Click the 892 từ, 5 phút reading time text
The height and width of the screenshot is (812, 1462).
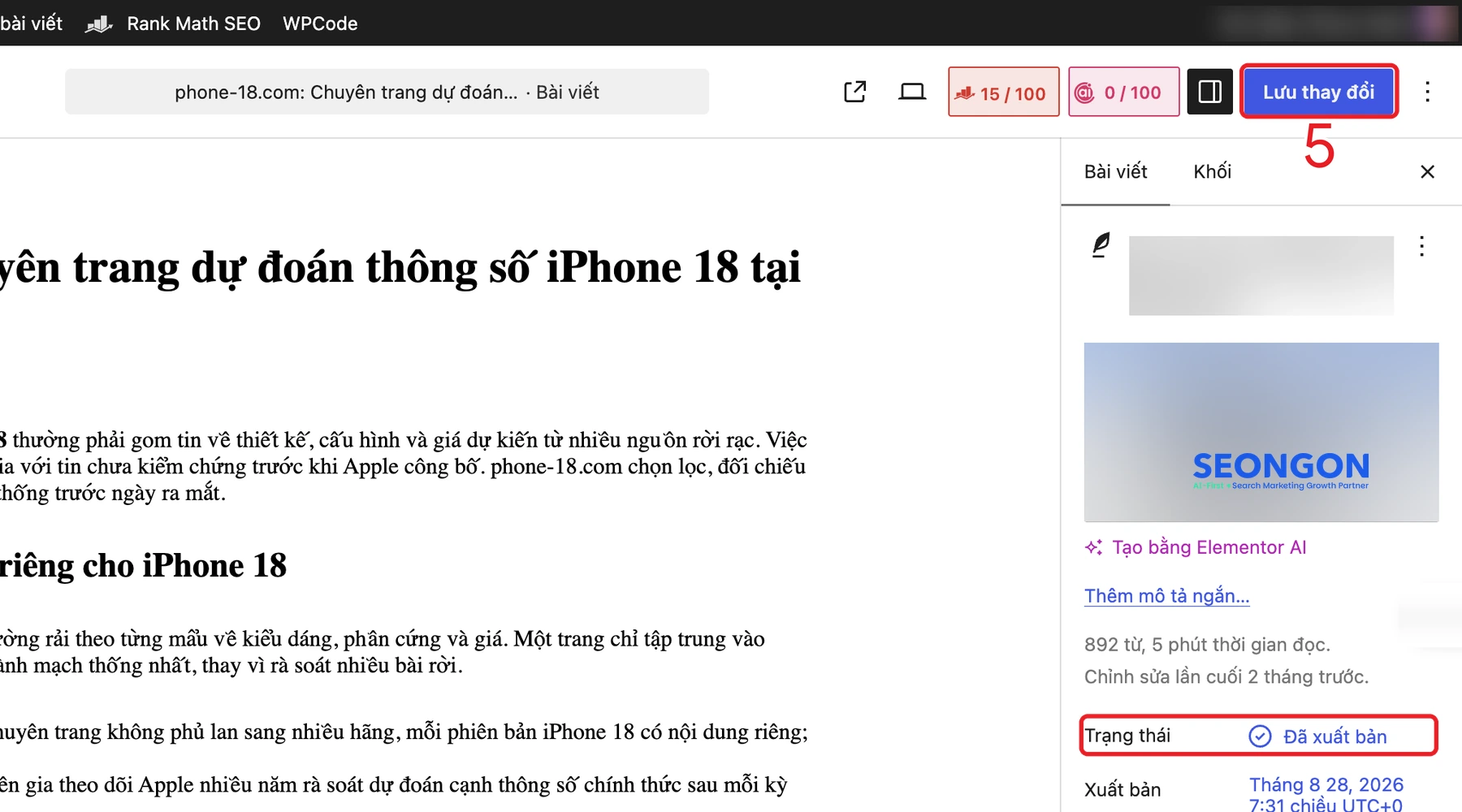[x=1207, y=645]
